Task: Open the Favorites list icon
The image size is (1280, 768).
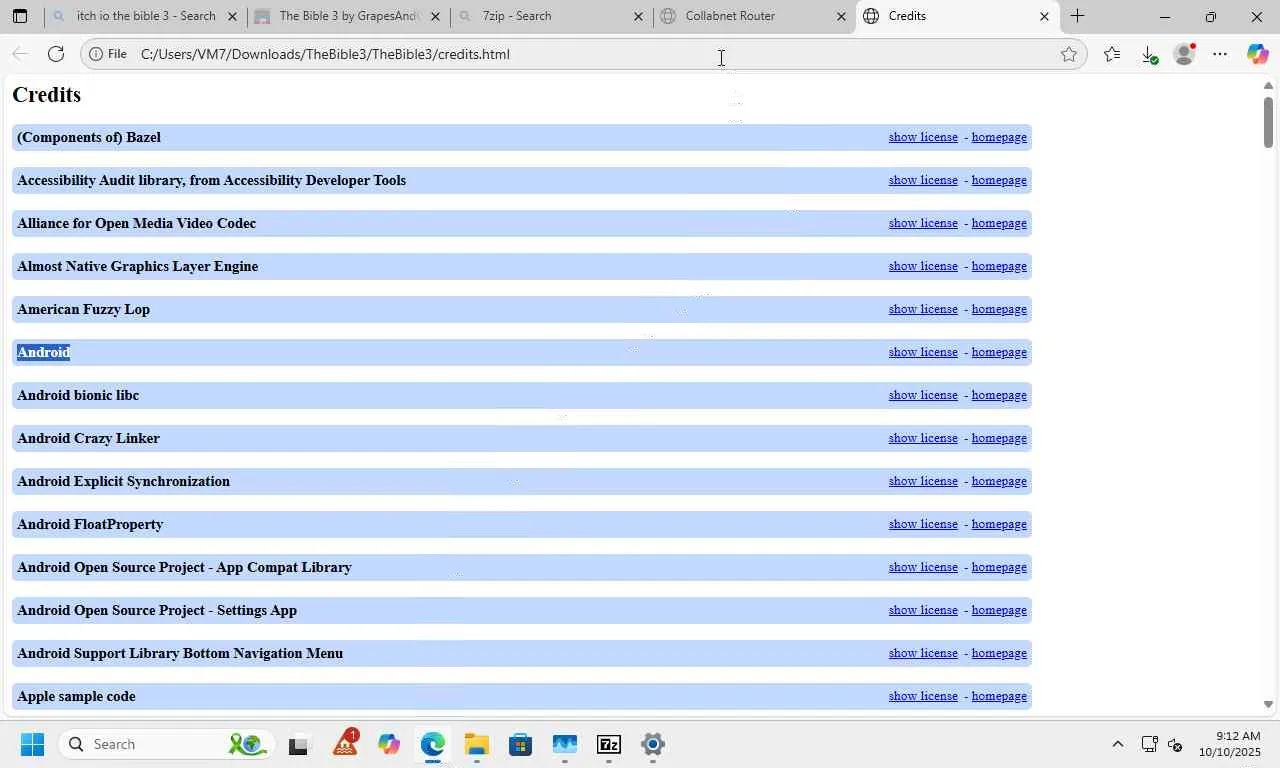Action: point(1112,54)
